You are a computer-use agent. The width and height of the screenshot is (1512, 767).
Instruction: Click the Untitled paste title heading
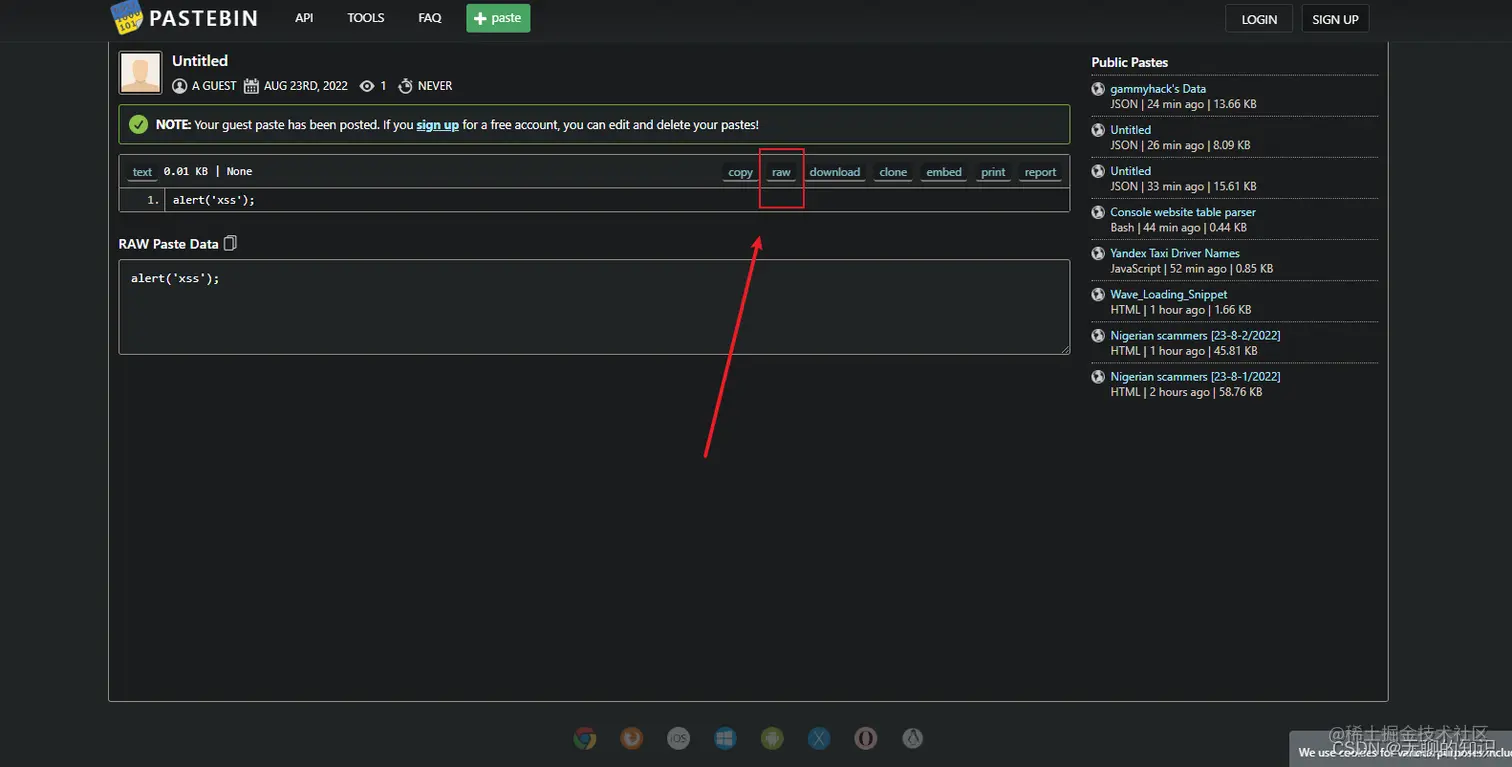[x=200, y=61]
